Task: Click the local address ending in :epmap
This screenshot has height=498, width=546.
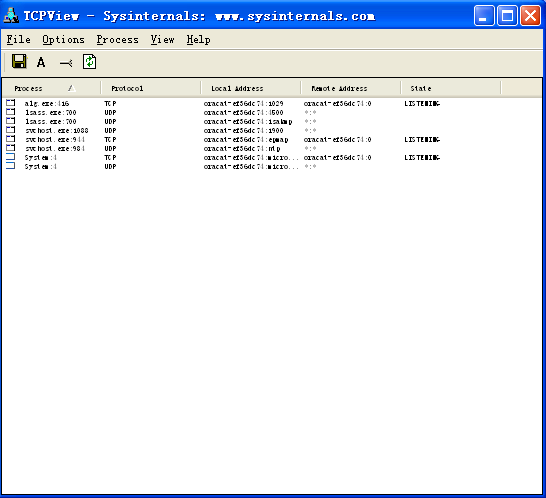Action: (246, 140)
